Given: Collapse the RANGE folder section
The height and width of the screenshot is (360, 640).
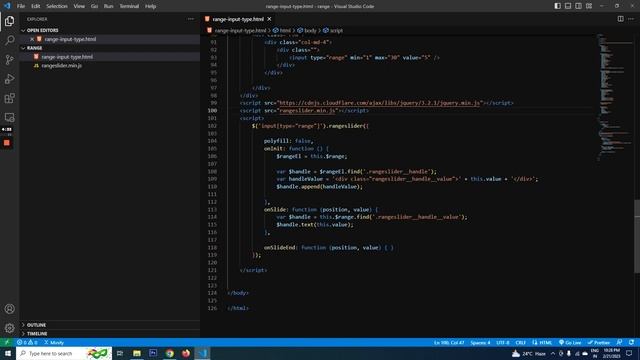Looking at the screenshot, I should pyautogui.click(x=110, y=48).
